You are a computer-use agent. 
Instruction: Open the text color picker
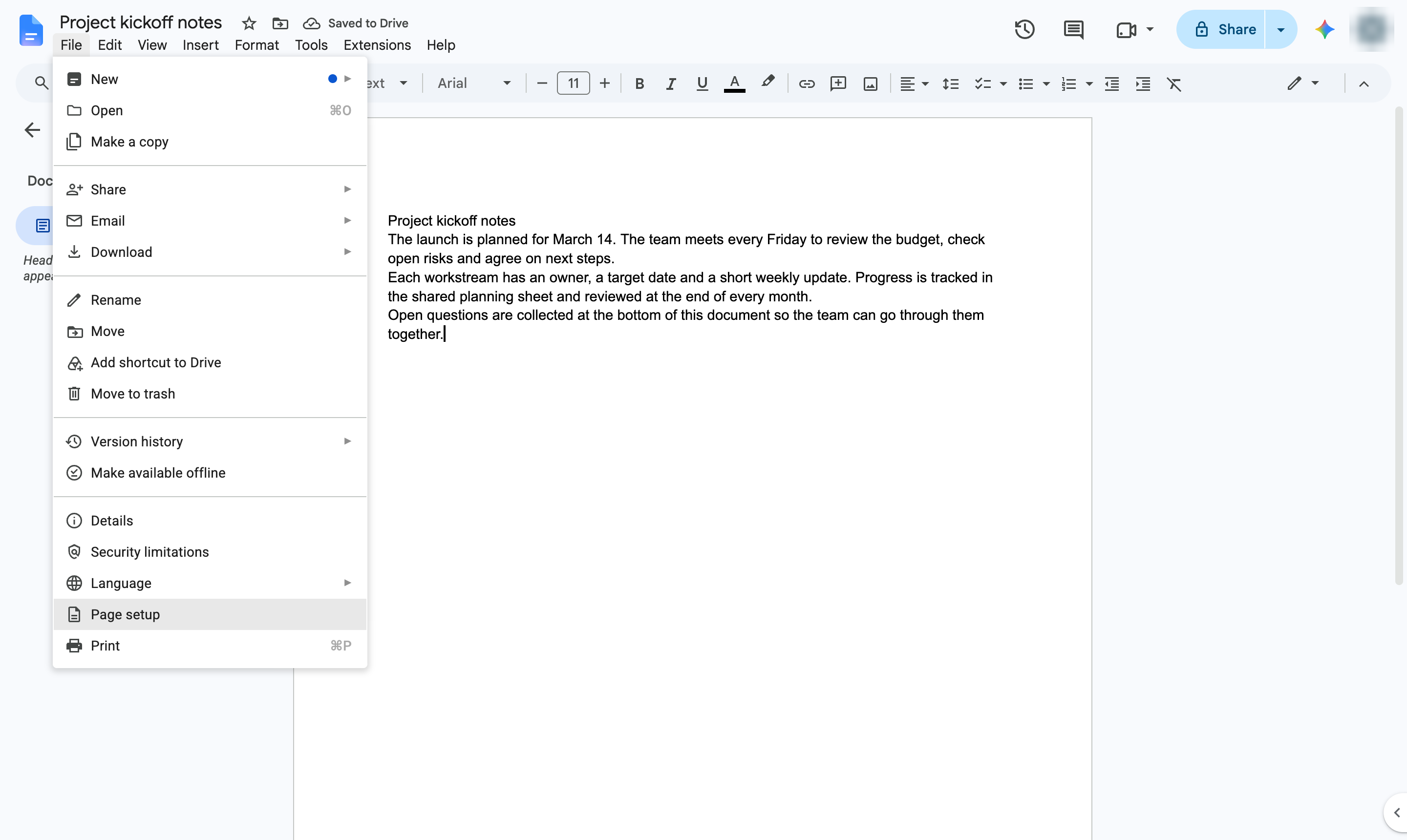pyautogui.click(x=734, y=84)
